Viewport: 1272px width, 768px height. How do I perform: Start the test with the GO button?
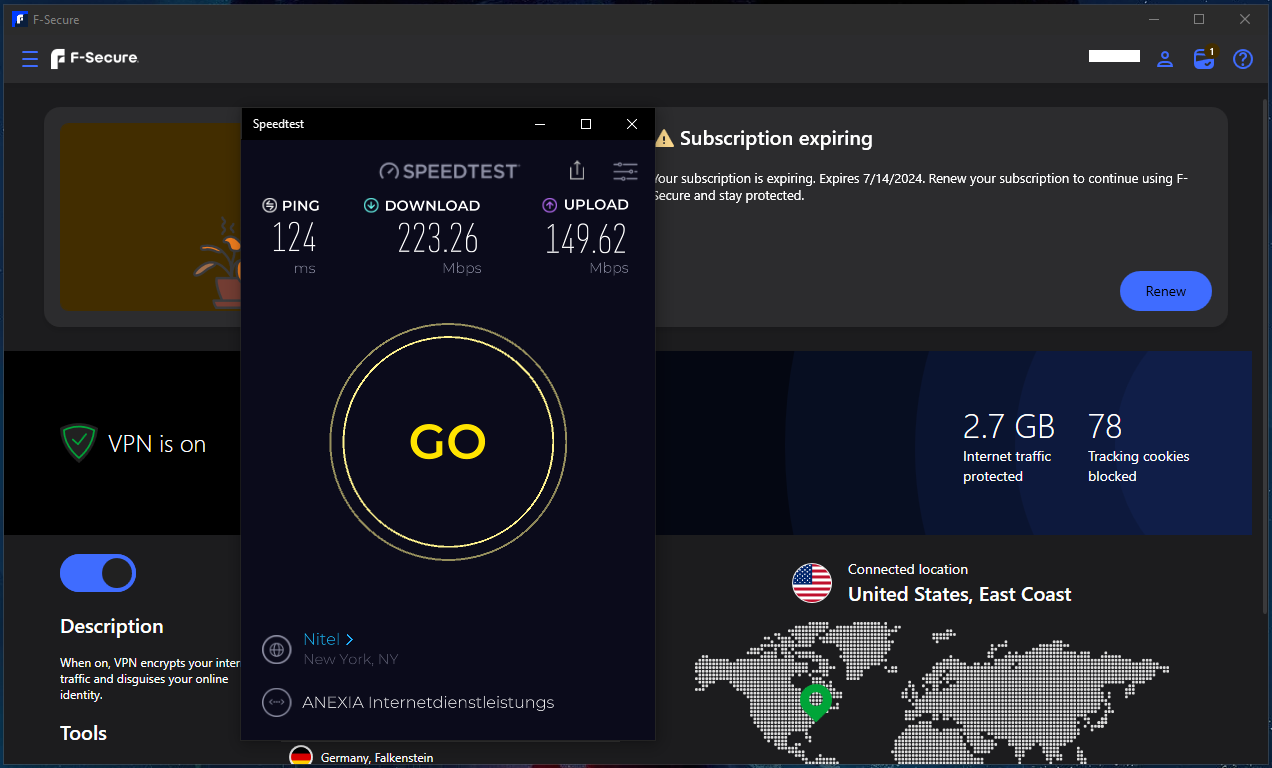click(x=448, y=443)
